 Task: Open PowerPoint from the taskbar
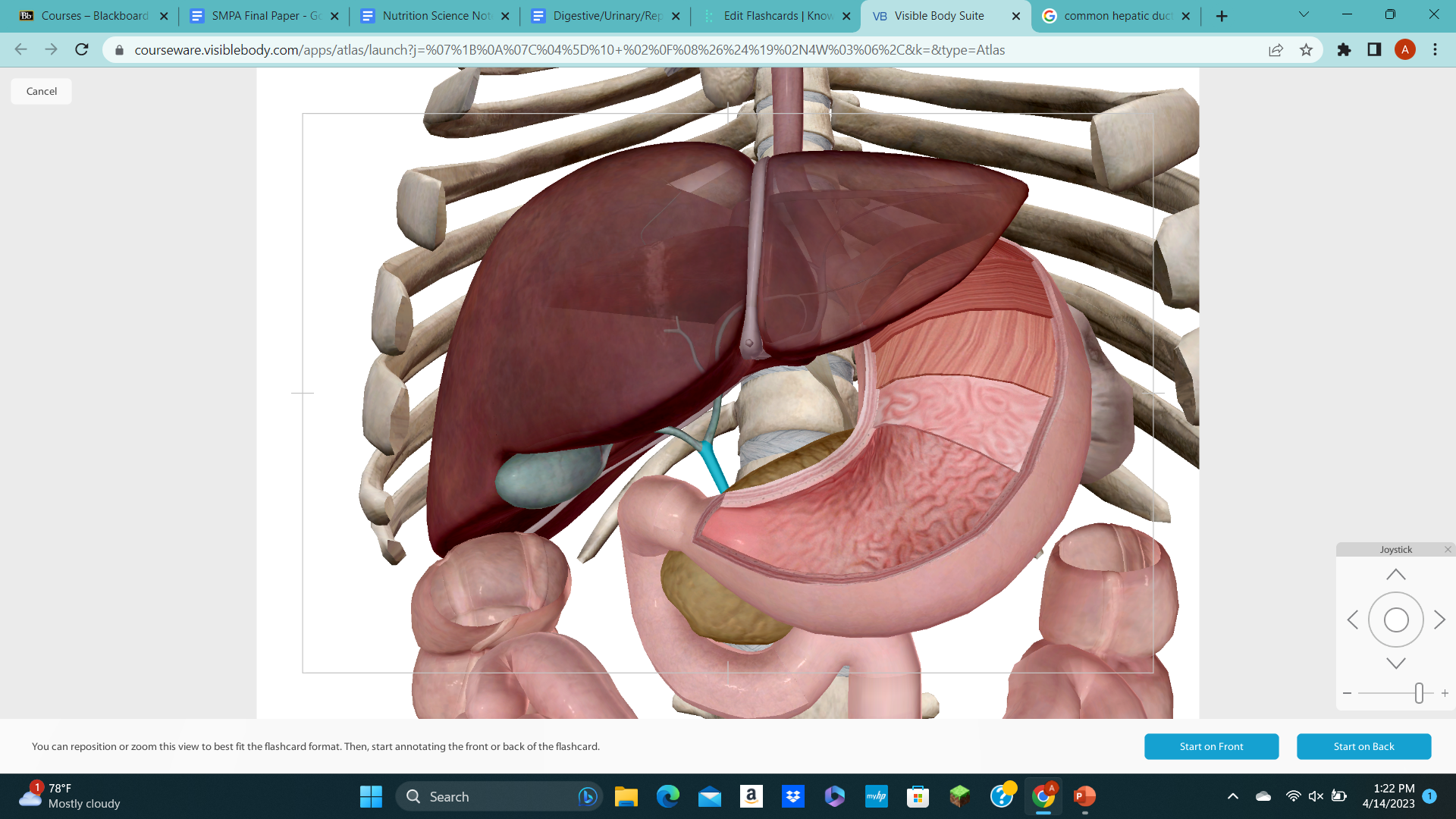pos(1084,796)
